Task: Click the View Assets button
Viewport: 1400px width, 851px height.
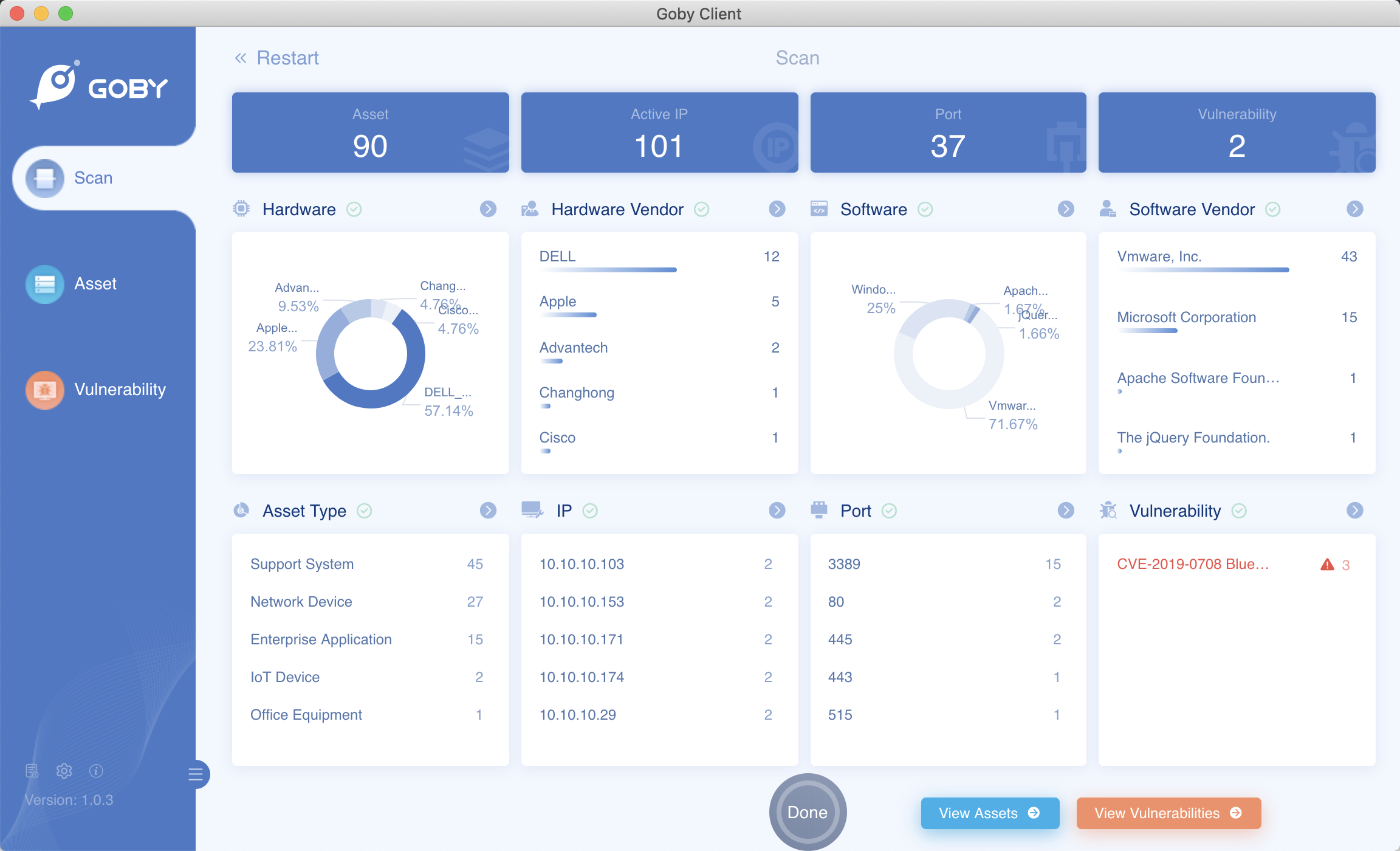Action: [989, 813]
